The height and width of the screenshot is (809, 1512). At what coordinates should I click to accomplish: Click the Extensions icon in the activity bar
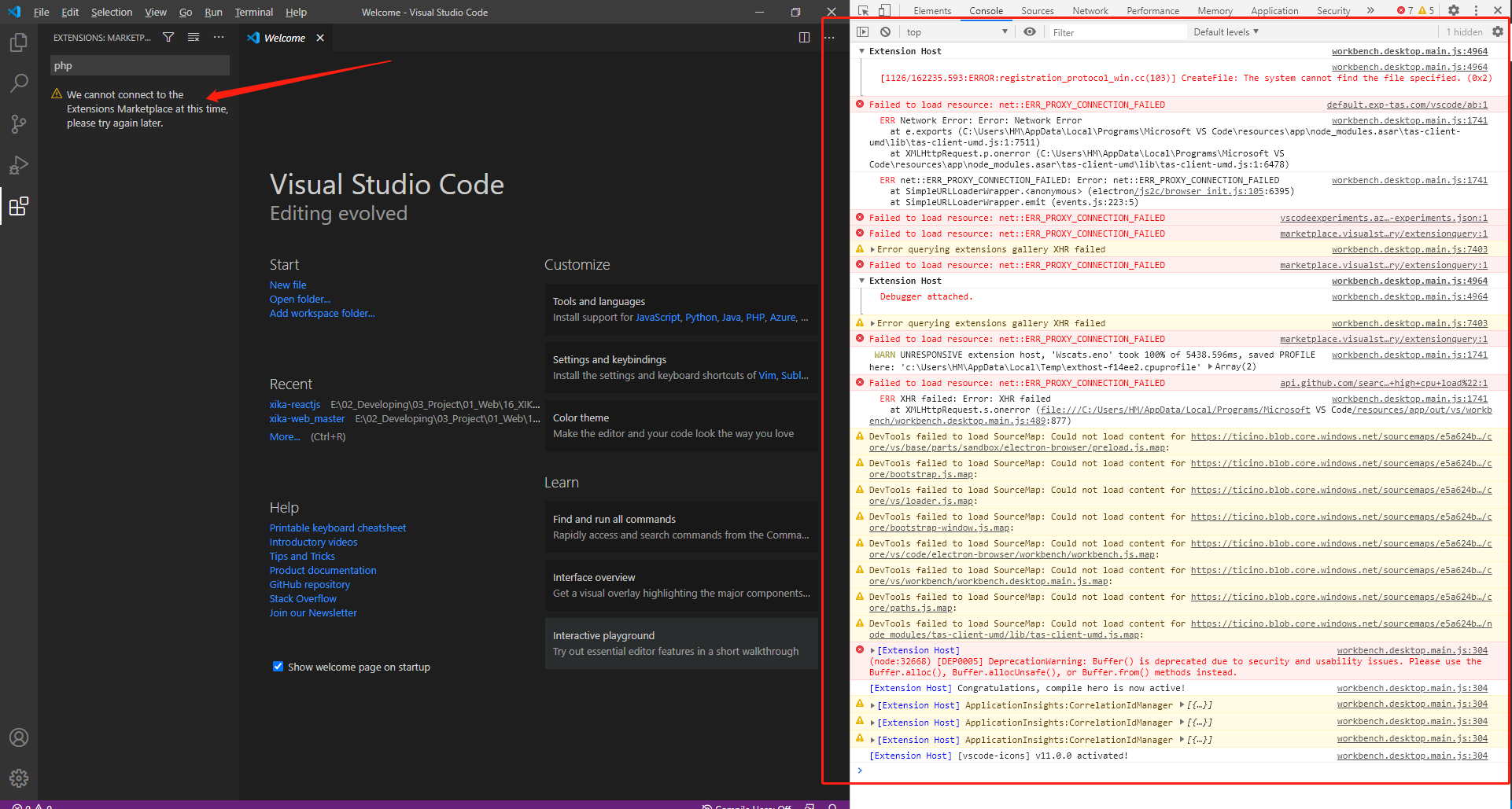(19, 206)
